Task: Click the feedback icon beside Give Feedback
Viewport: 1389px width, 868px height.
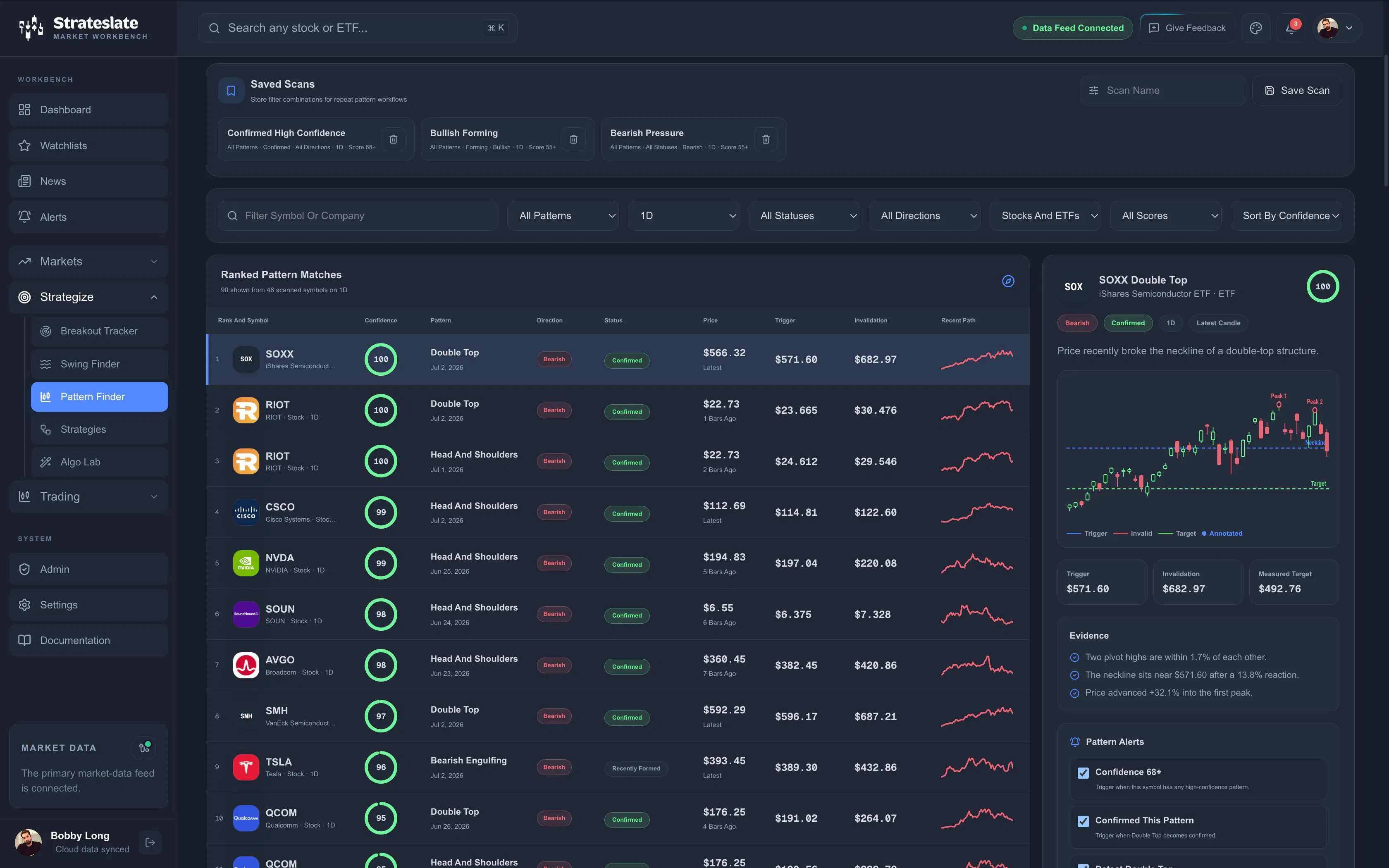Action: click(x=1154, y=28)
